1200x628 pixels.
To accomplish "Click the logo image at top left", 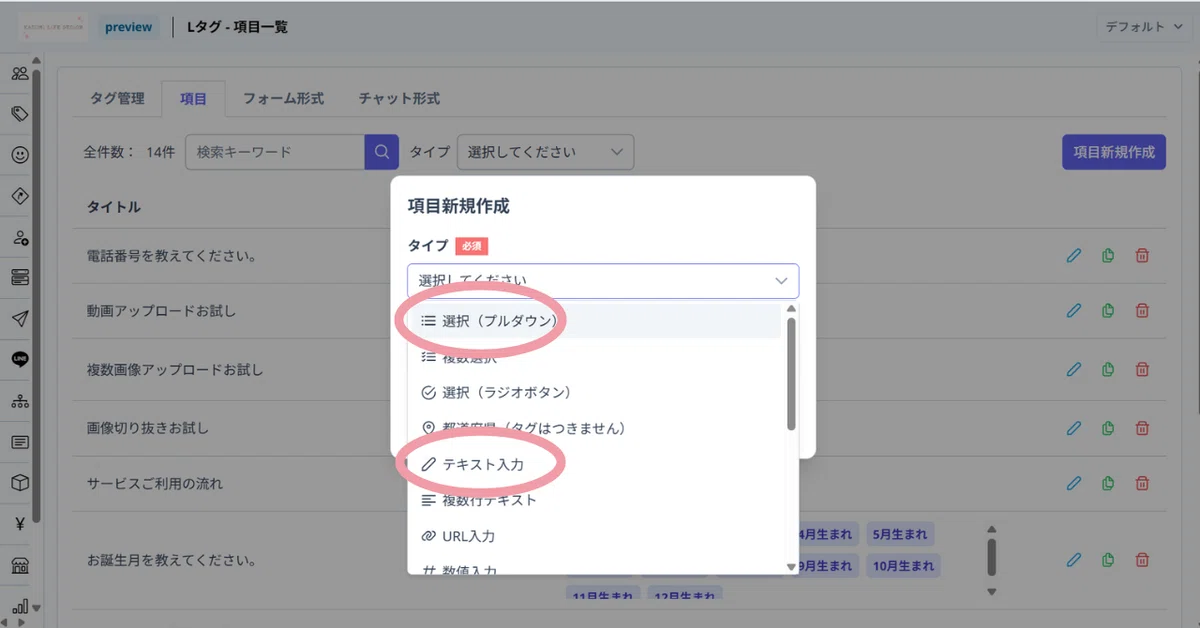I will tap(51, 27).
